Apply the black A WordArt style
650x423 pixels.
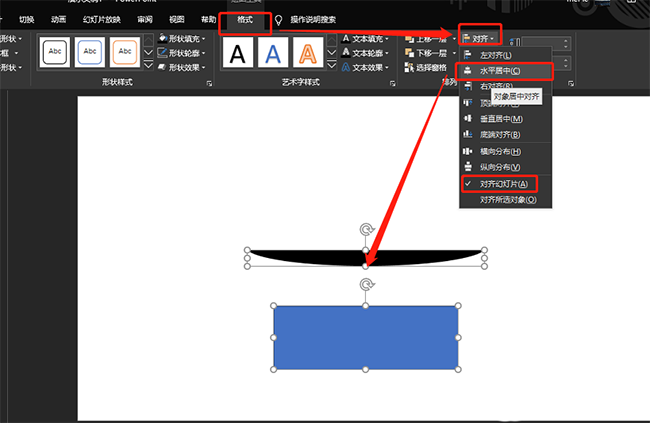point(238,52)
